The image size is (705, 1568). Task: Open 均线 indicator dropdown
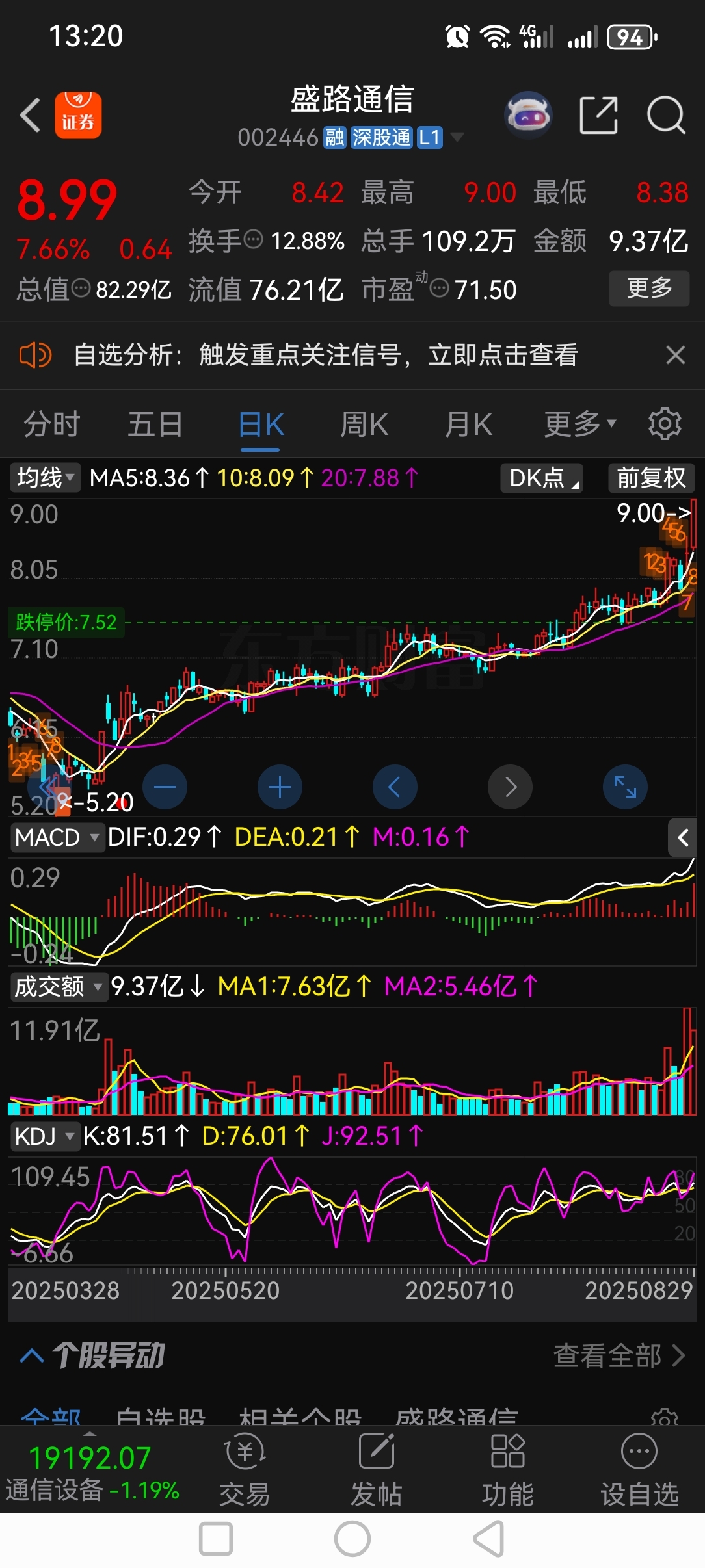pos(45,478)
